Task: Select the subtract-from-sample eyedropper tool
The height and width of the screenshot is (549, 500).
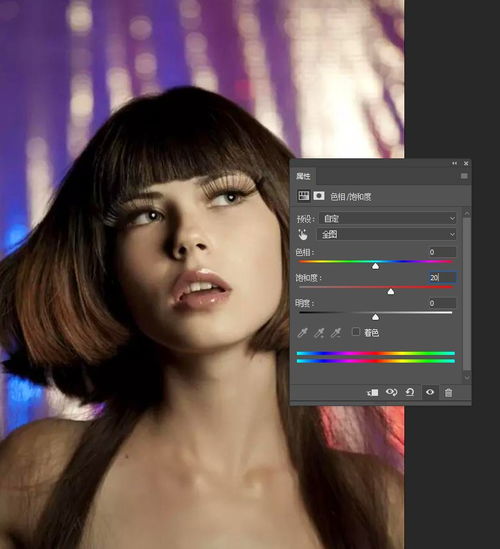Action: 335,333
